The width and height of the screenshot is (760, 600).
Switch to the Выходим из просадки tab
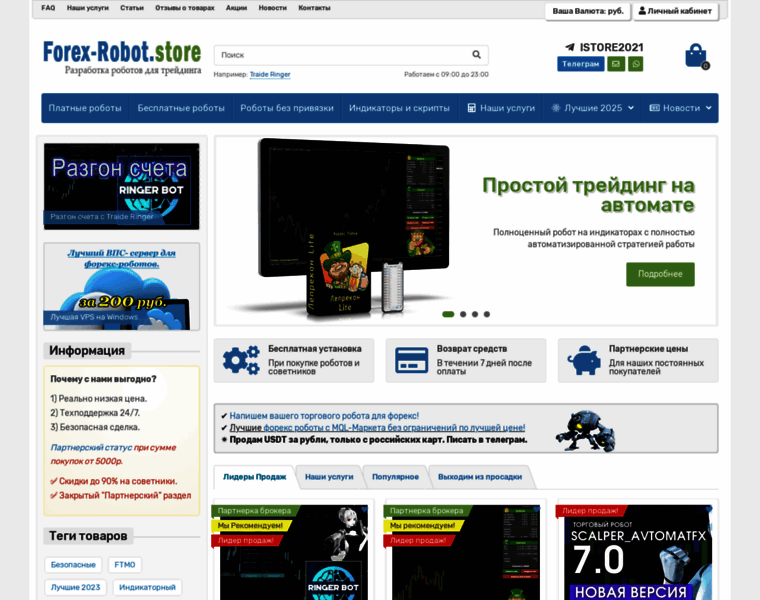coord(480,477)
